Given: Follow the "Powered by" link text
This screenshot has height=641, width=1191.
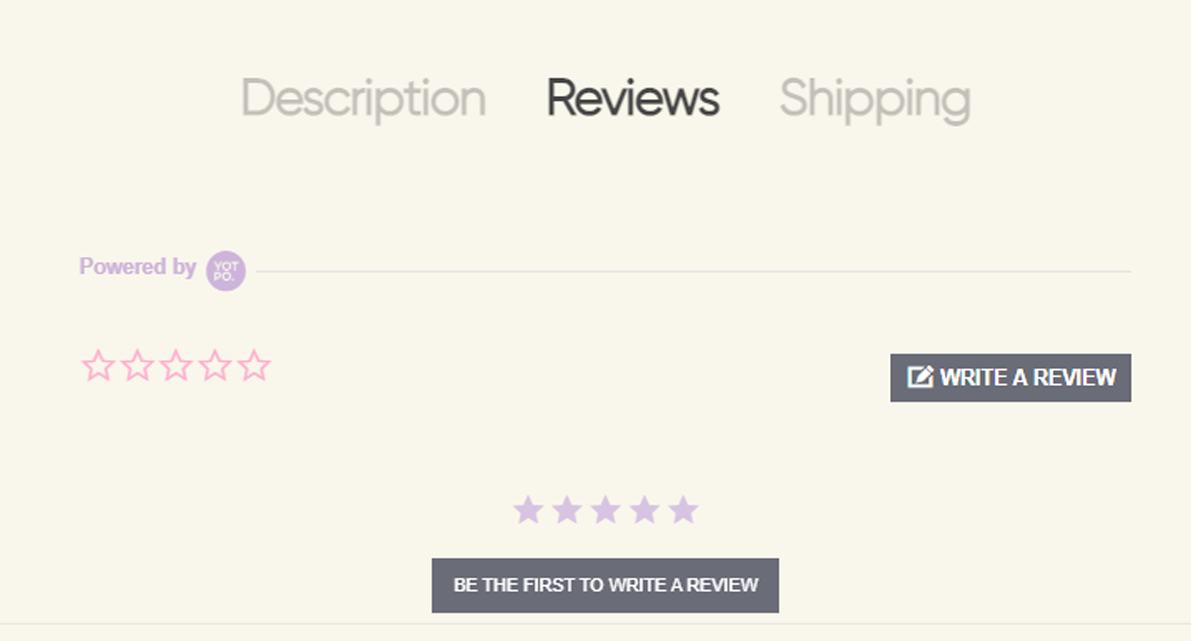Looking at the screenshot, I should 137,267.
